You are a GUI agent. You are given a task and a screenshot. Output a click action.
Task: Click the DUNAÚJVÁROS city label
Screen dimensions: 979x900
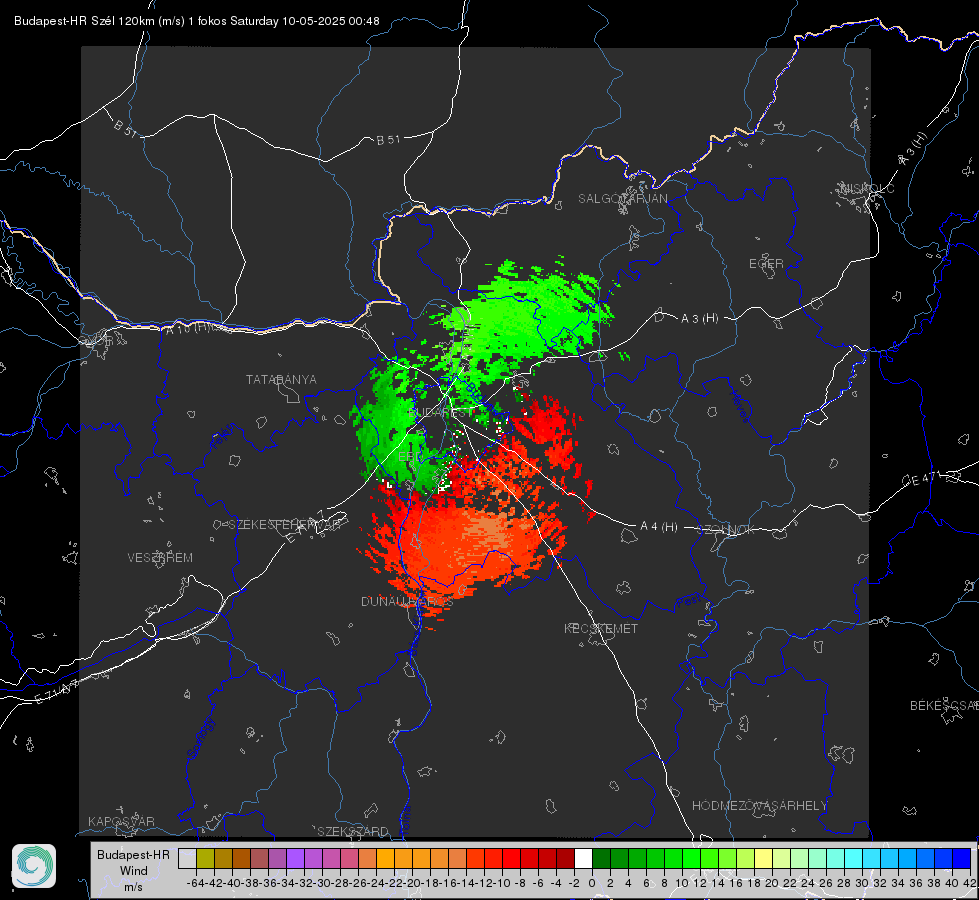[407, 601]
